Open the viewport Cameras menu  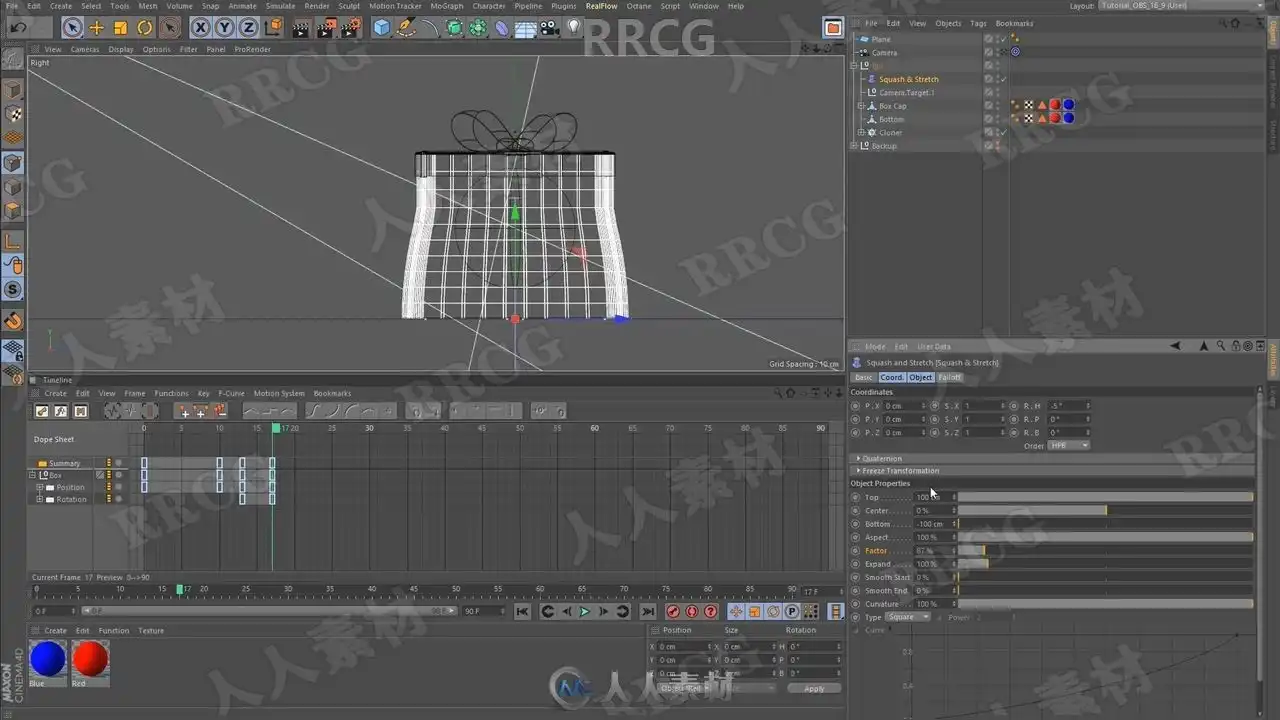click(84, 49)
